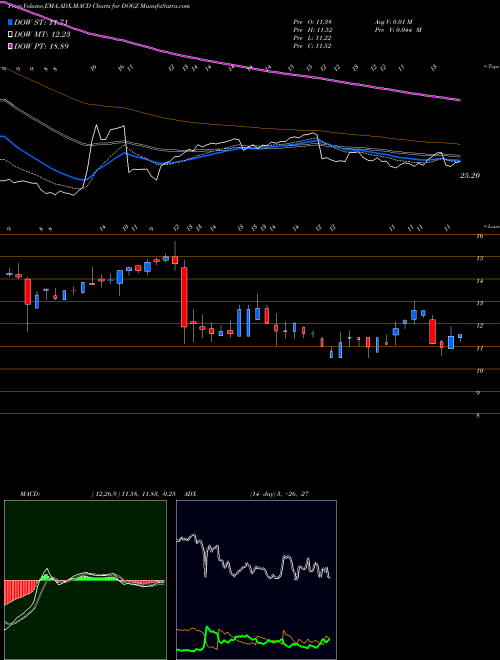This screenshot has height=660, width=500.
Task: Click the 'Pre L: 11.22' low value
Action: (313, 38)
